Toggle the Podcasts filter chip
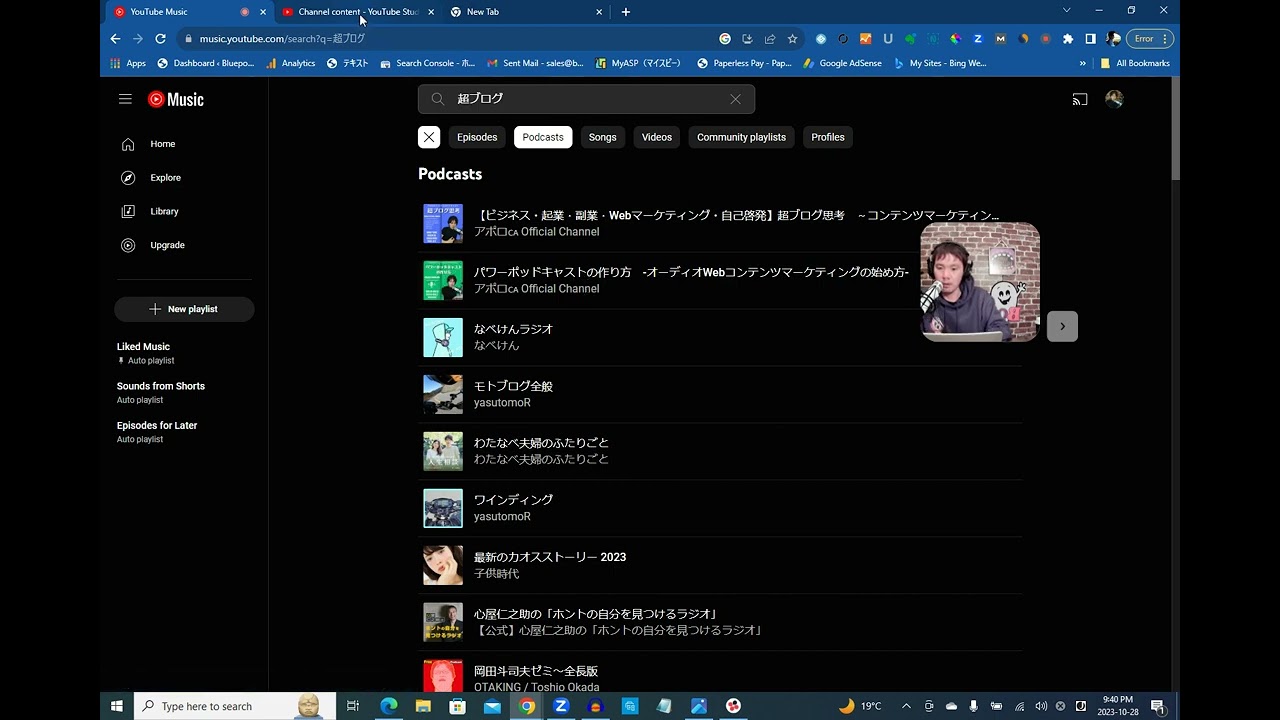The width and height of the screenshot is (1280, 720). (543, 137)
